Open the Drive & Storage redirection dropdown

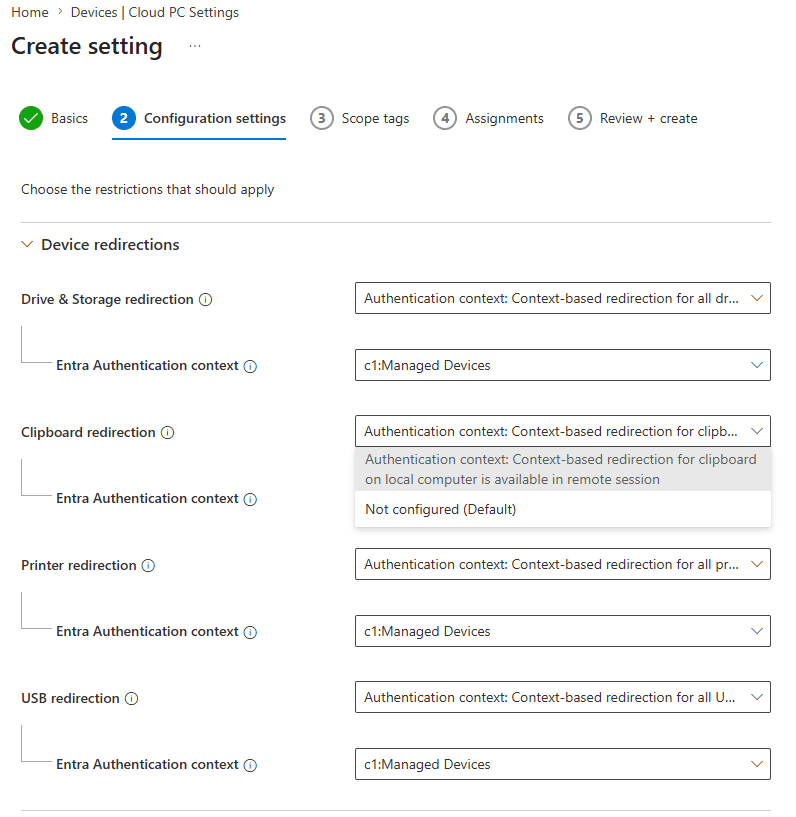(563, 298)
